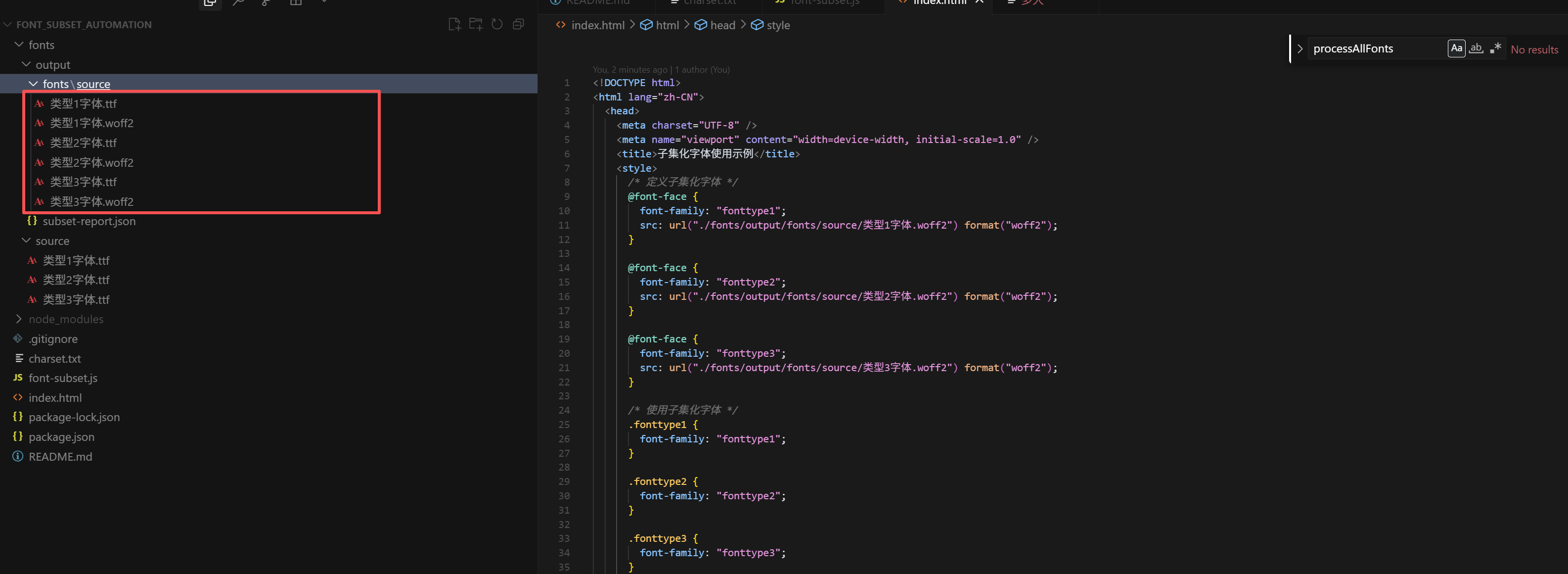This screenshot has width=1568, height=574.
Task: Toggle Use Regular Expression in find
Action: tap(1496, 48)
